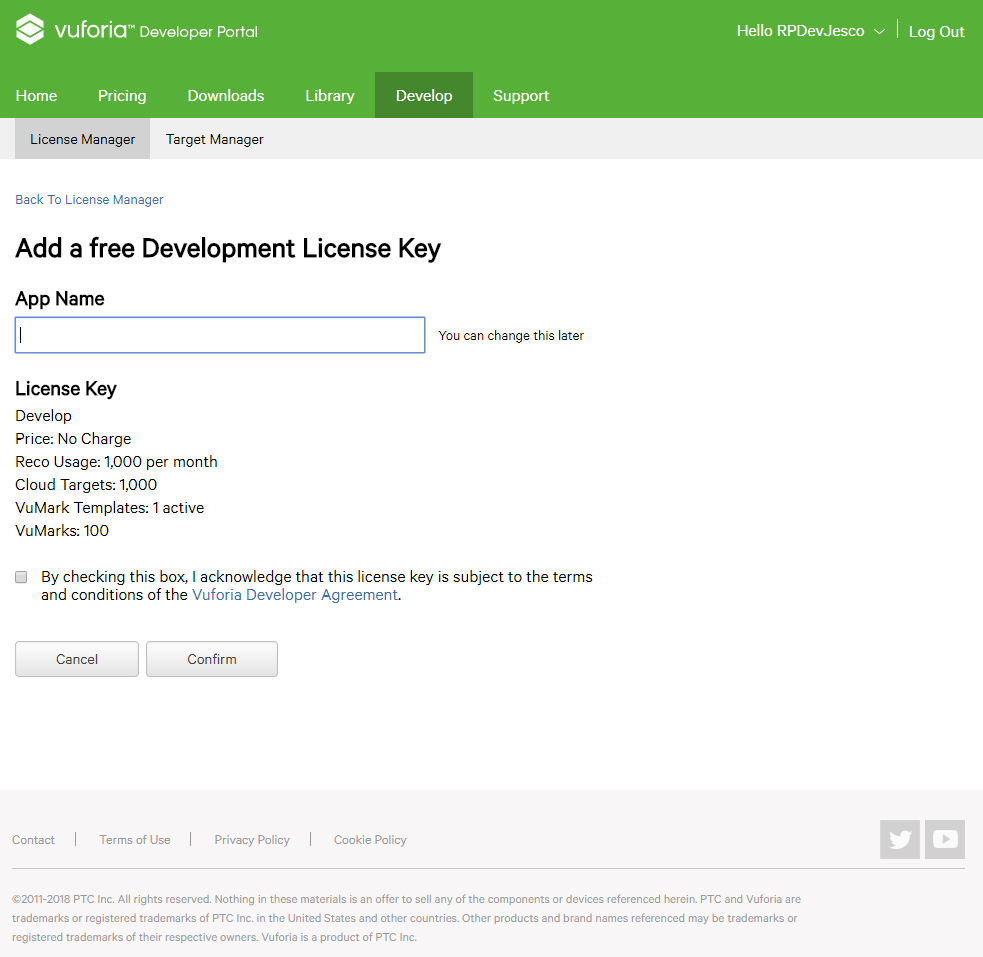
Task: Open the Support menu item
Action: 521,96
